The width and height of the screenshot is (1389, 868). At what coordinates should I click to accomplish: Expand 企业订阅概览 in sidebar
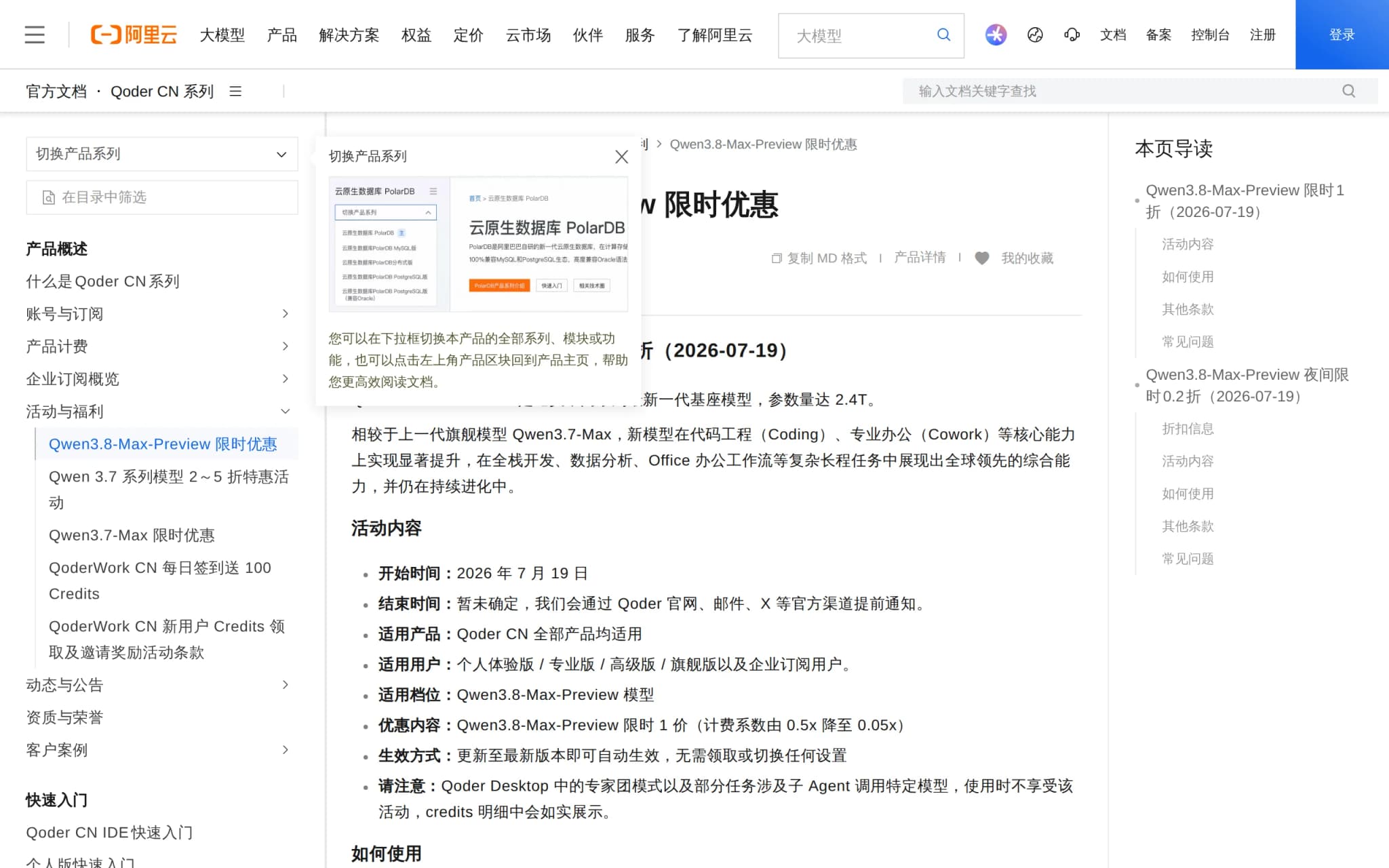(286, 378)
